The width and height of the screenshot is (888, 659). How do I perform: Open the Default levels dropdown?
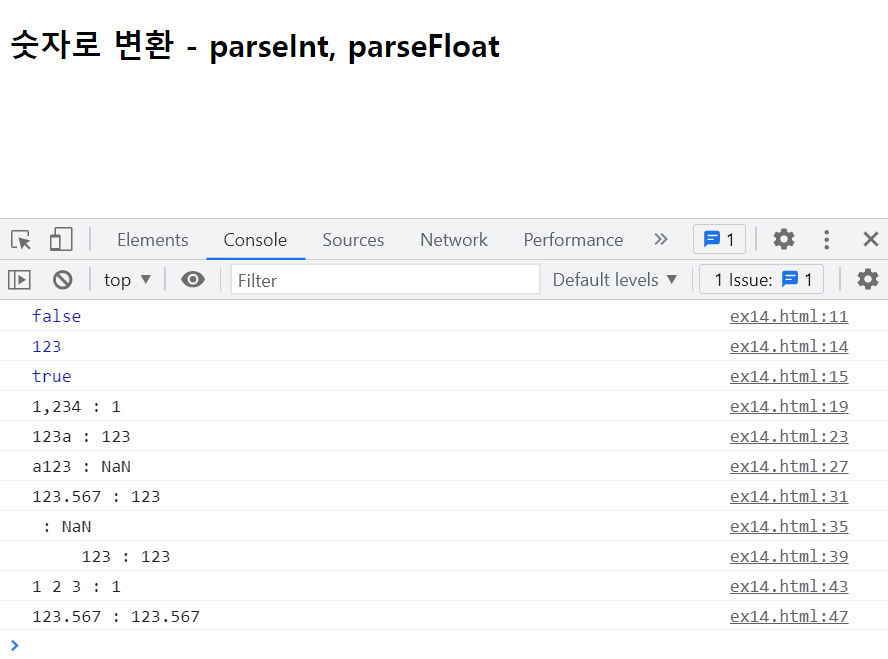(614, 280)
